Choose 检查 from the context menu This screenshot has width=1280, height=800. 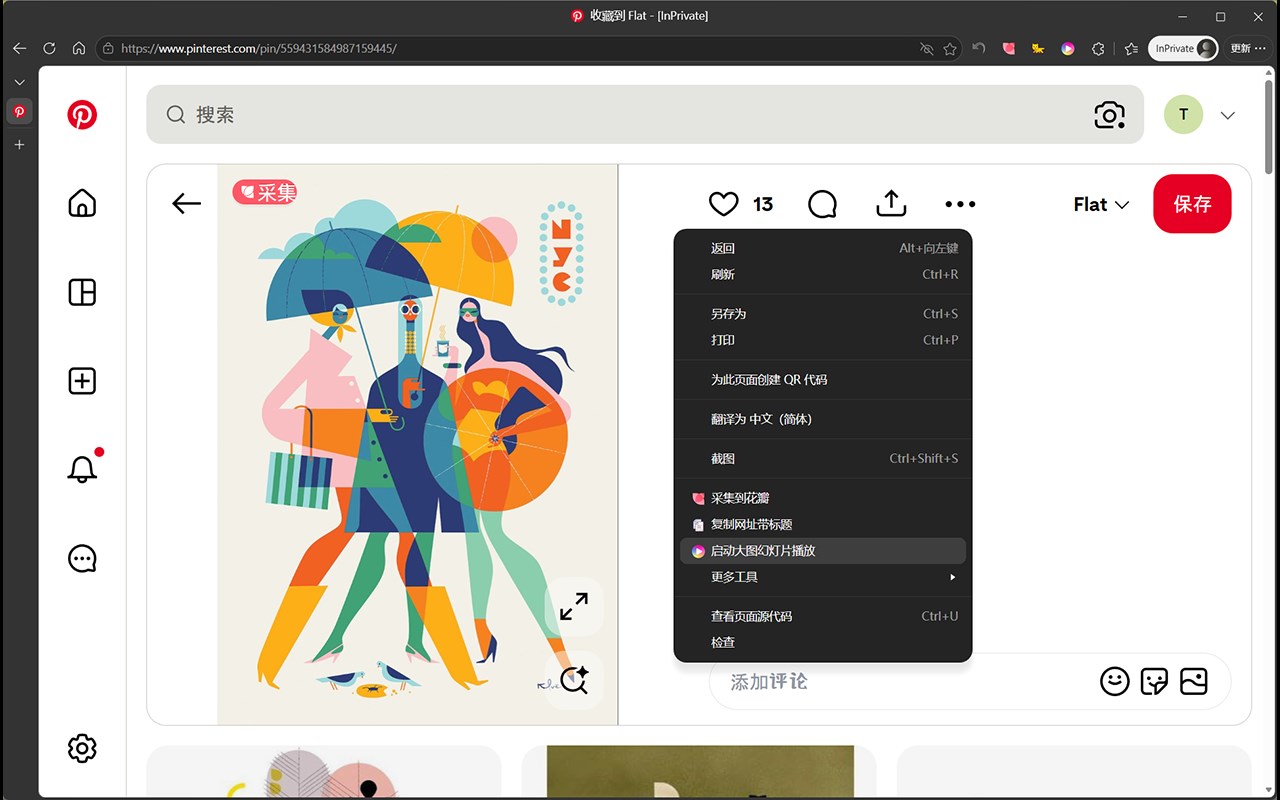pyautogui.click(x=823, y=642)
